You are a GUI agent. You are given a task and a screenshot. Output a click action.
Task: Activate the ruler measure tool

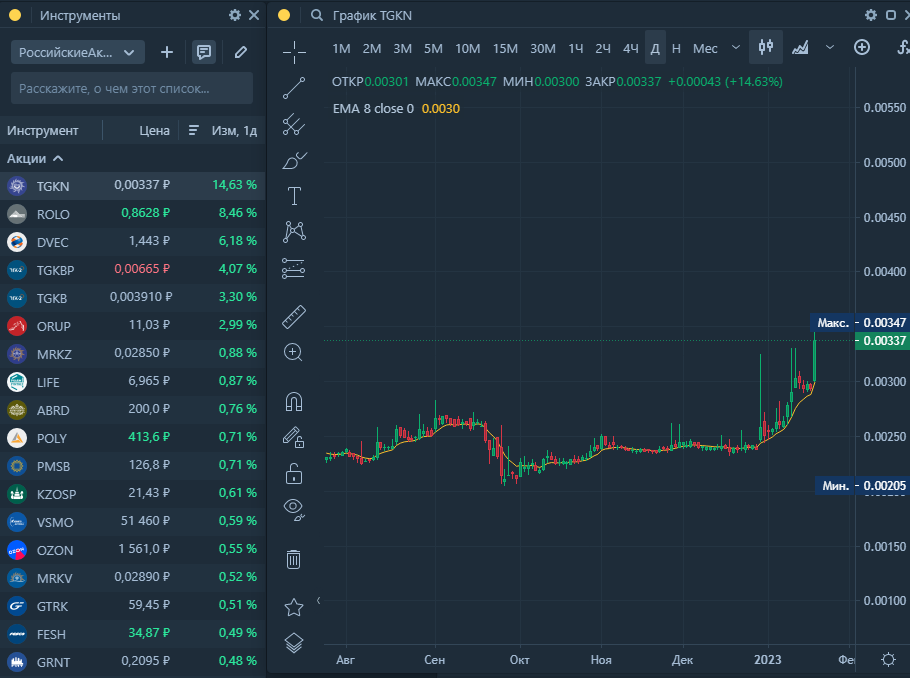coord(294,317)
